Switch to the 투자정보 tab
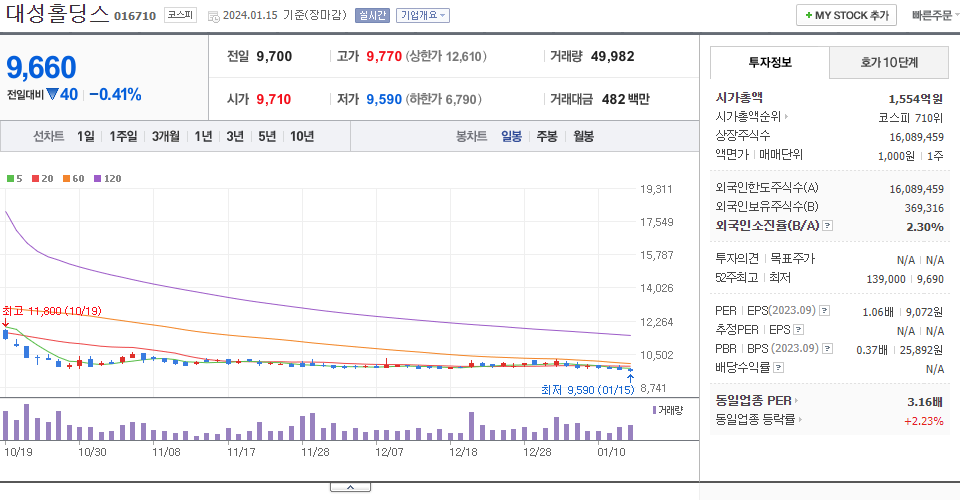 pyautogui.click(x=770, y=62)
